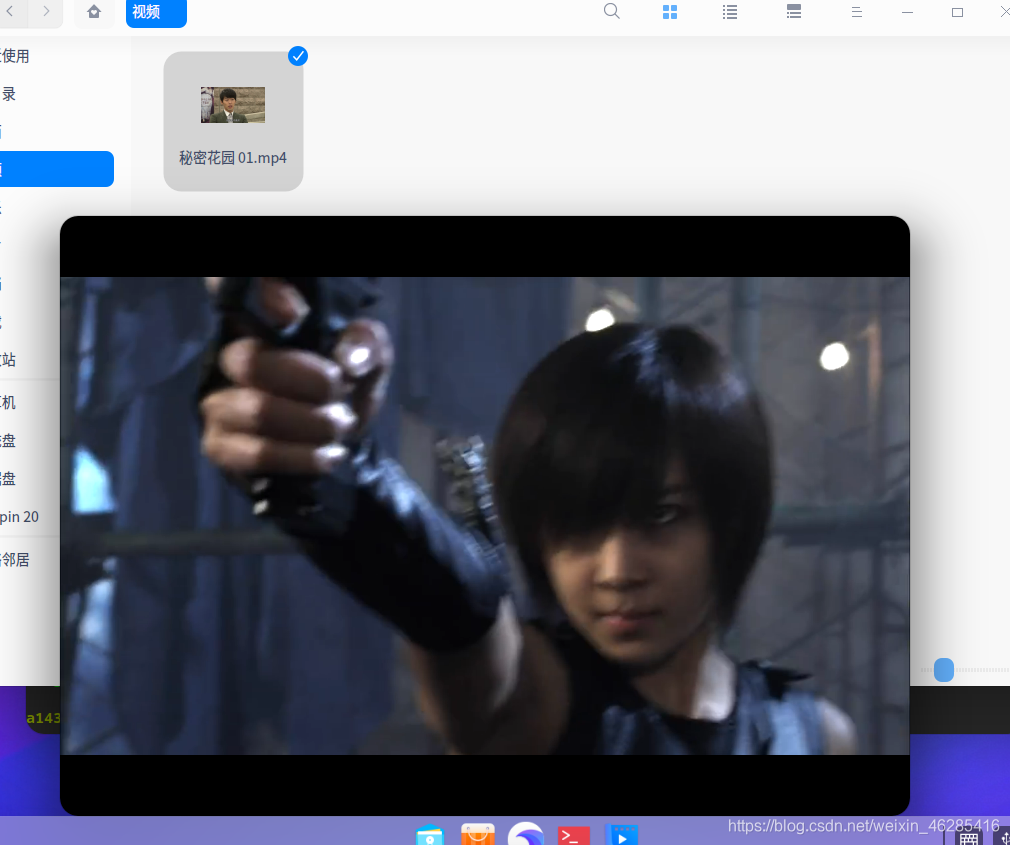Maximize the file manager window
Image resolution: width=1010 pixels, height=845 pixels.
point(957,12)
